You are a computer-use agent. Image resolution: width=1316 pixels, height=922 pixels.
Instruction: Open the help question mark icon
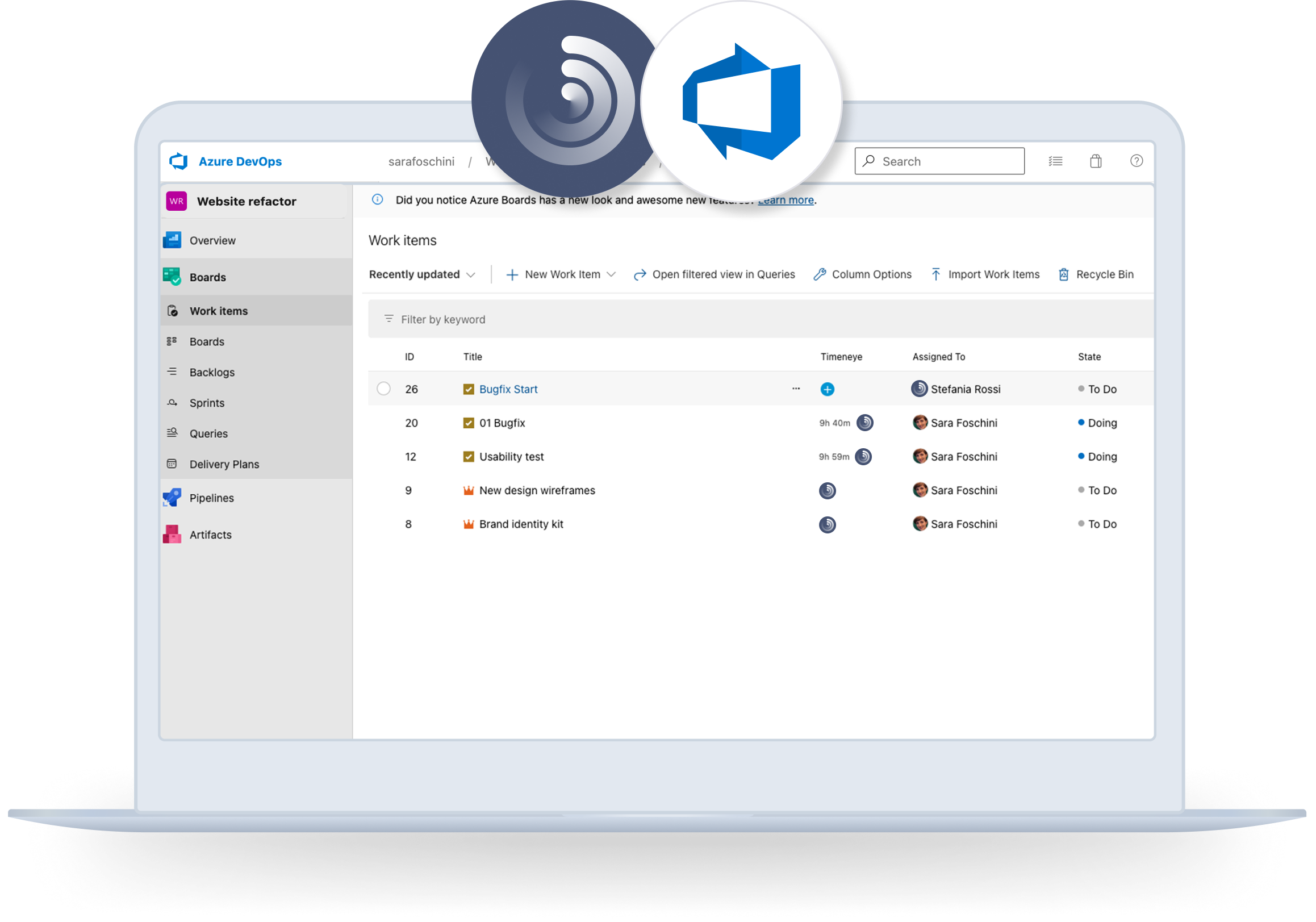(x=1136, y=161)
